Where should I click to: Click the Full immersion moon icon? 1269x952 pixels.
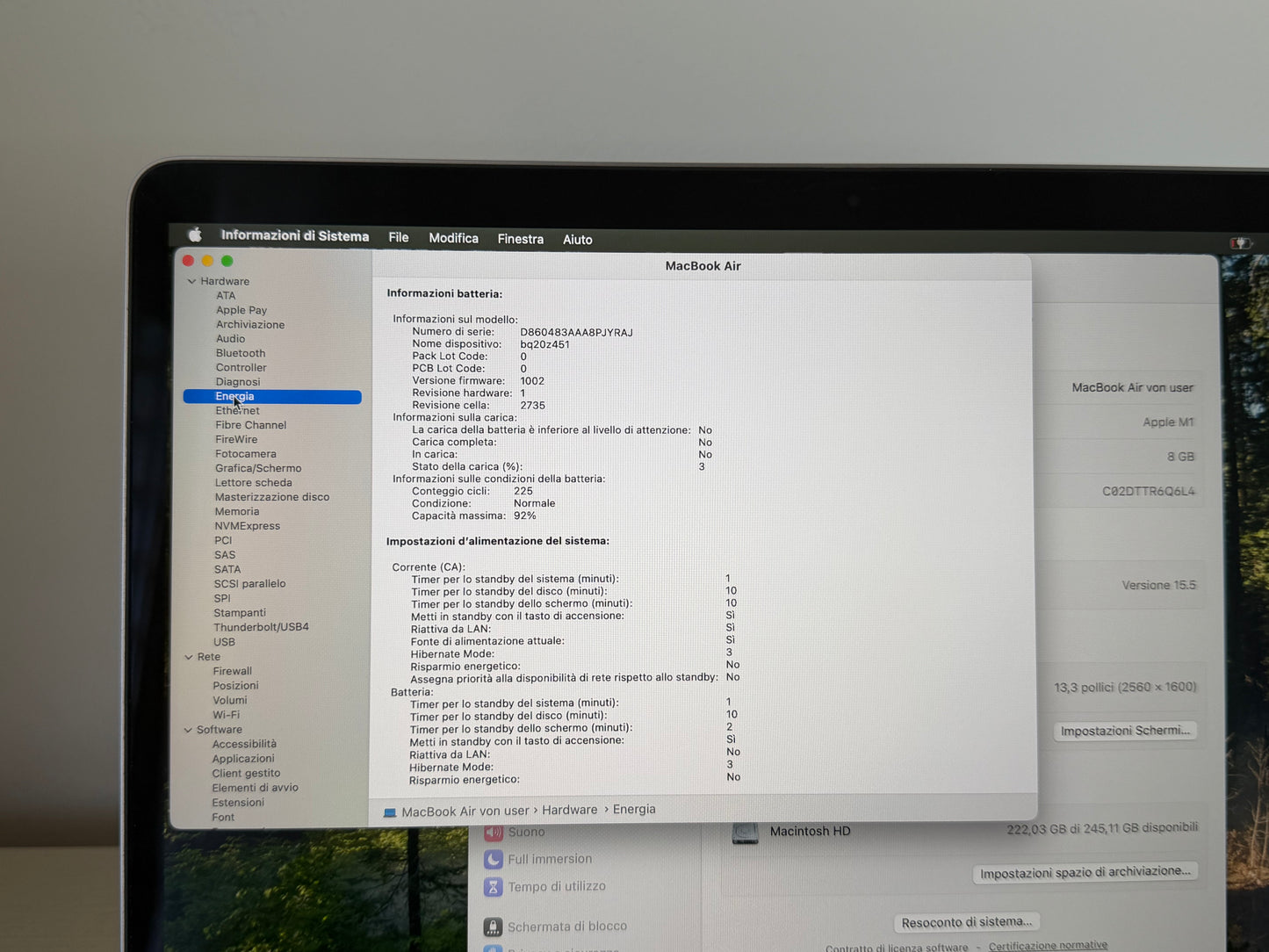tap(494, 859)
